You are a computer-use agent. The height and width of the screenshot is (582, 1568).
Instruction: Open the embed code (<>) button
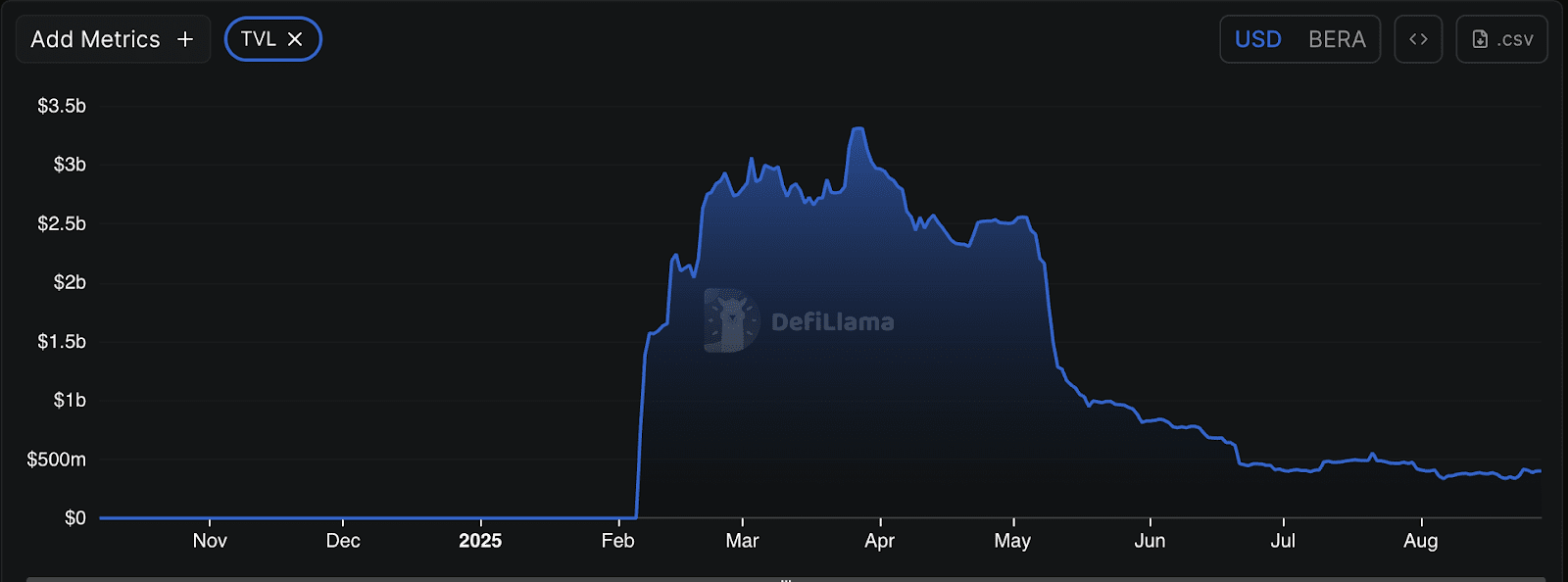1418,39
